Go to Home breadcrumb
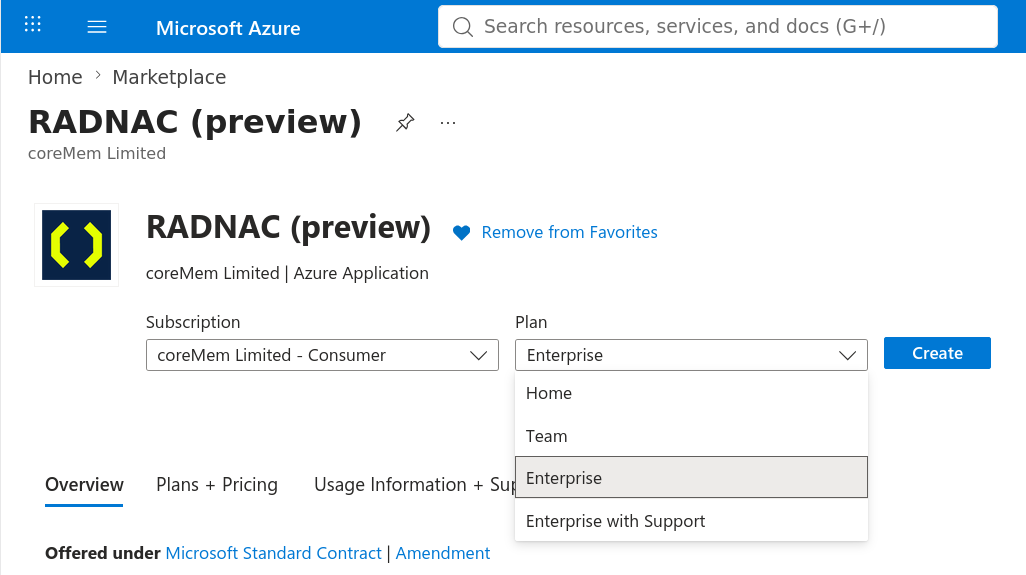The height and width of the screenshot is (575, 1026). [55, 77]
